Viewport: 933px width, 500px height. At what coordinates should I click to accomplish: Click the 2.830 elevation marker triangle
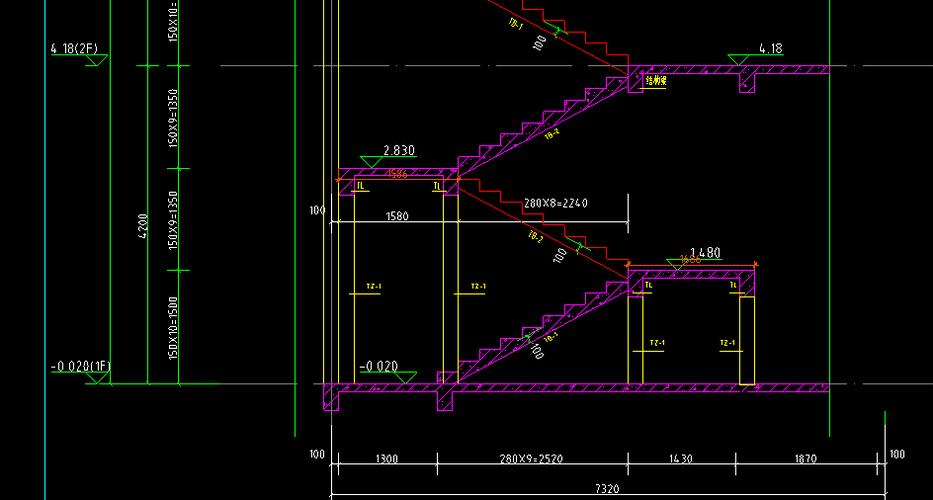coord(373,162)
